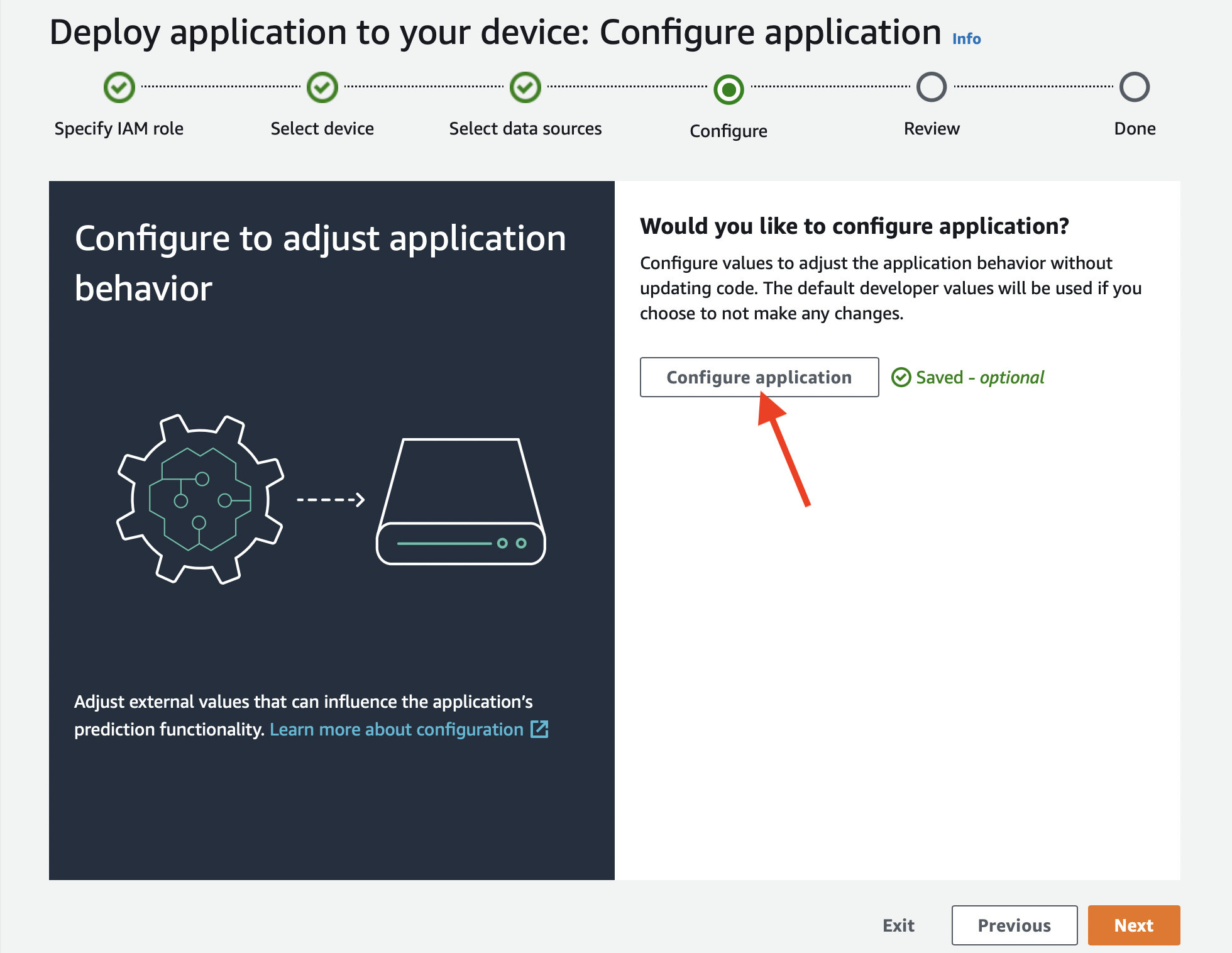Select the Review step label
Image resolution: width=1232 pixels, height=953 pixels.
click(x=932, y=128)
